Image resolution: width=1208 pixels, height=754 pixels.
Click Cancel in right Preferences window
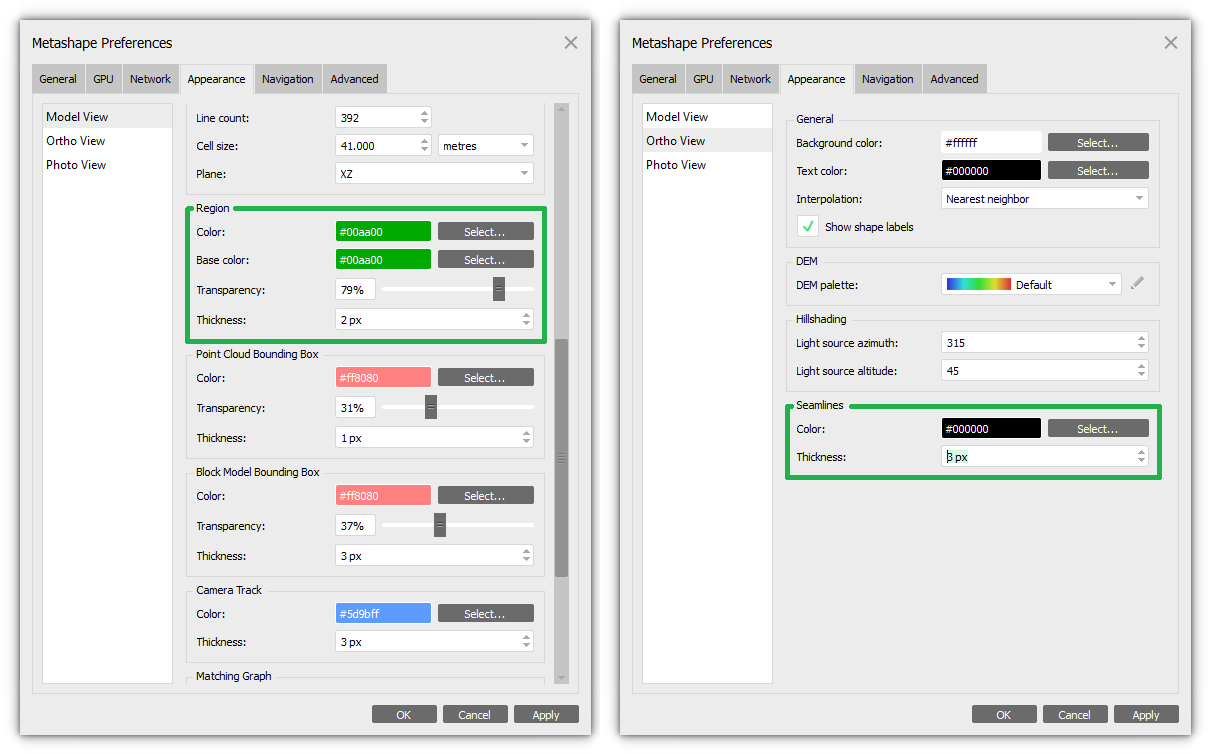pos(1075,715)
